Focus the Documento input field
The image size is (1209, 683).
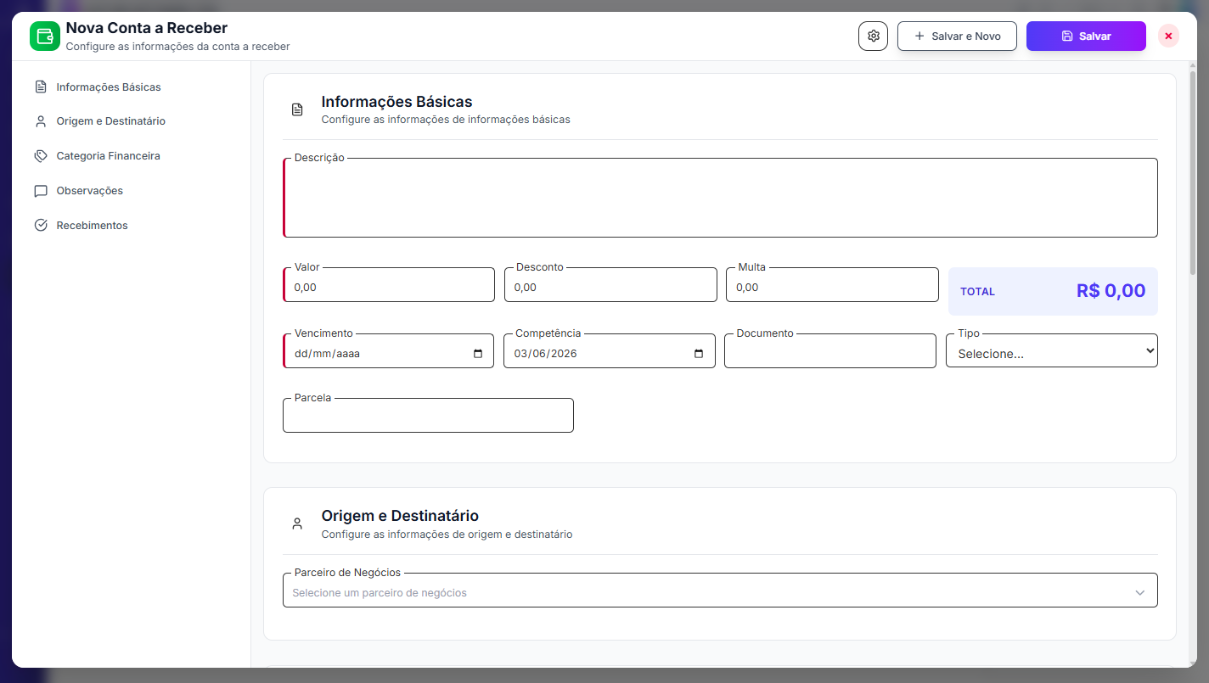(x=830, y=351)
